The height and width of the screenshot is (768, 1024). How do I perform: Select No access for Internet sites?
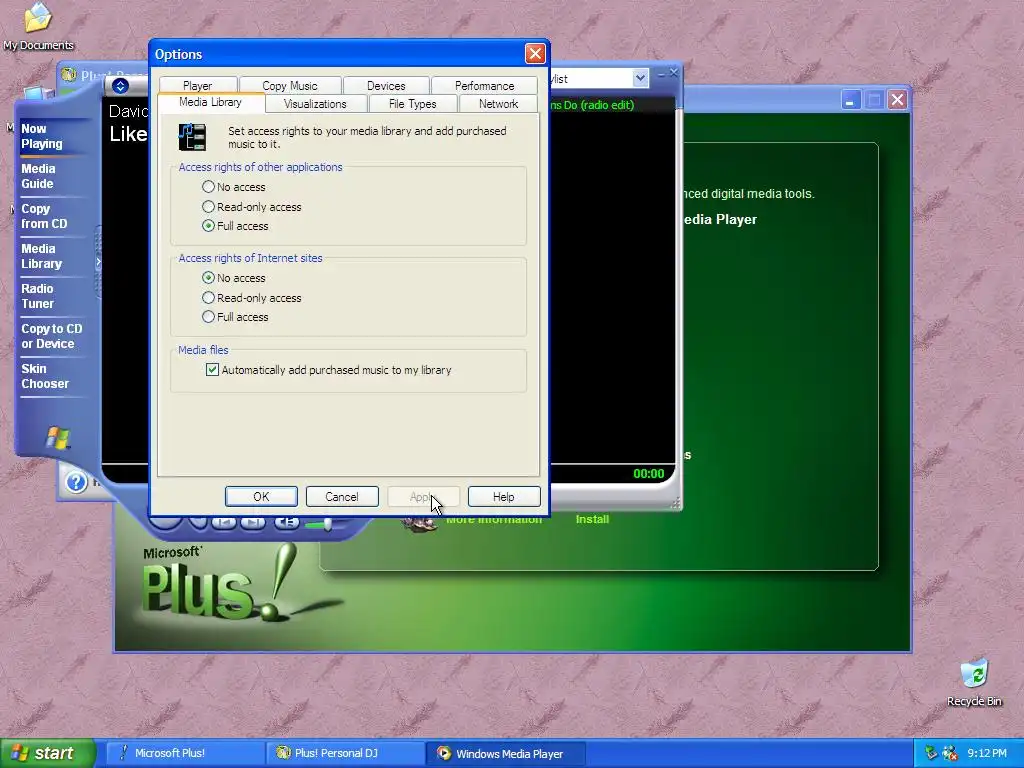tap(234, 278)
